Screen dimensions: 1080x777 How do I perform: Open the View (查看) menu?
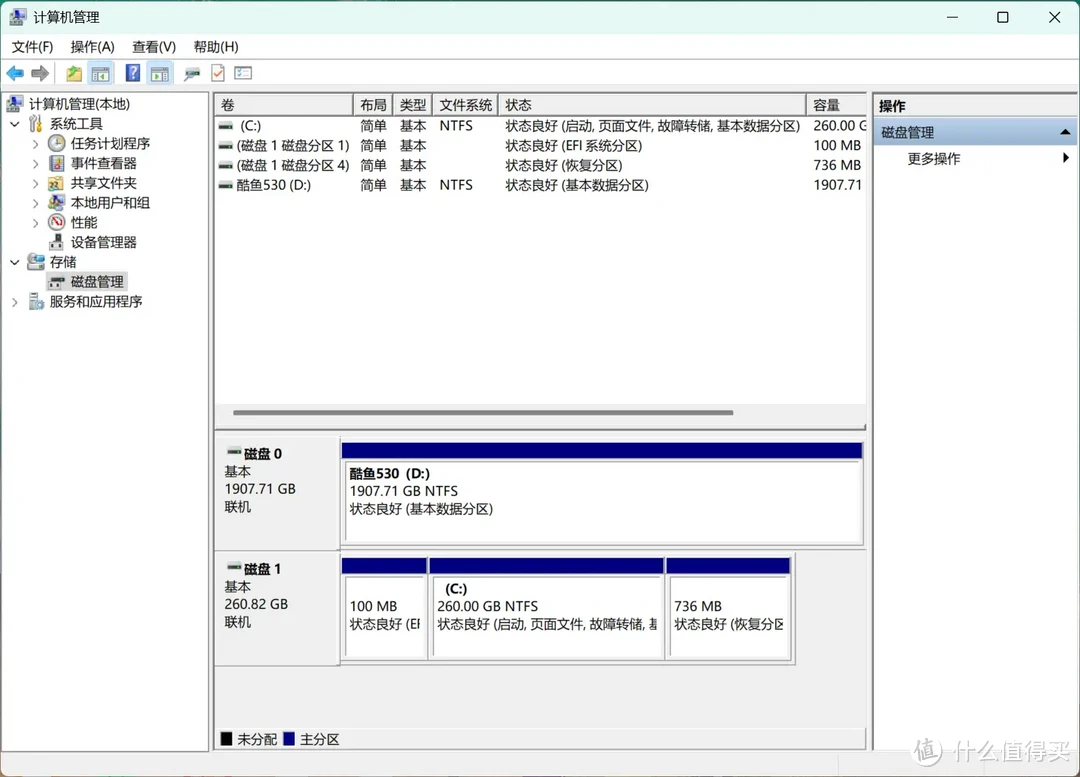point(154,47)
